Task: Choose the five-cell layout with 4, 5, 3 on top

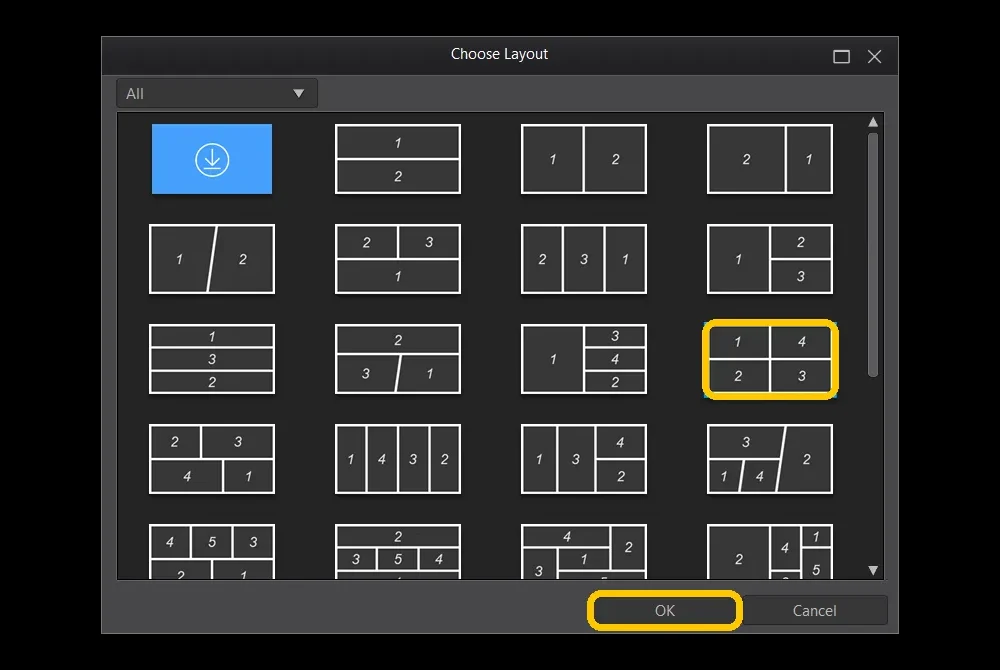Action: coord(212,551)
